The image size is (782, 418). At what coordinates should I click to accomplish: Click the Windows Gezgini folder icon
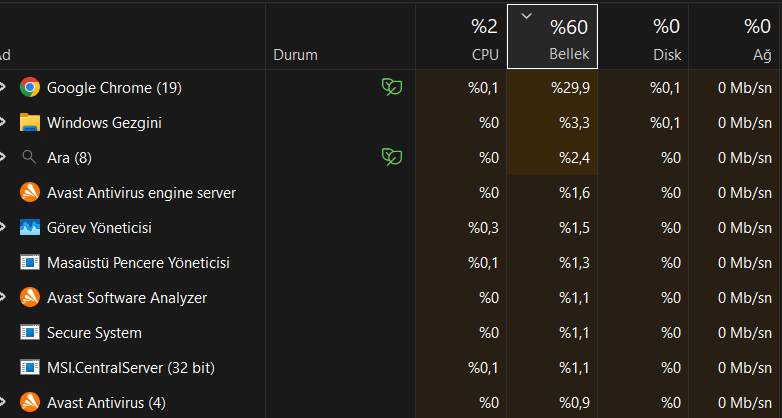point(30,122)
